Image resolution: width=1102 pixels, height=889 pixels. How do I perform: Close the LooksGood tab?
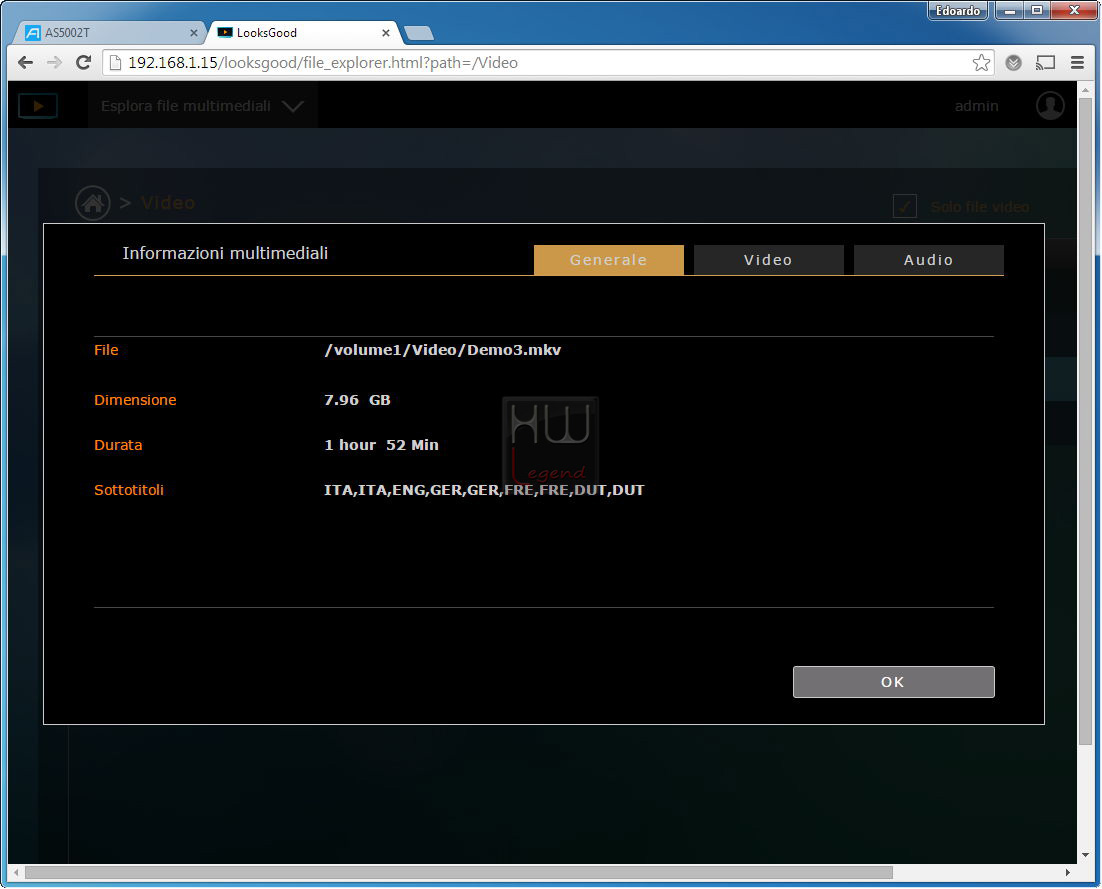[385, 32]
